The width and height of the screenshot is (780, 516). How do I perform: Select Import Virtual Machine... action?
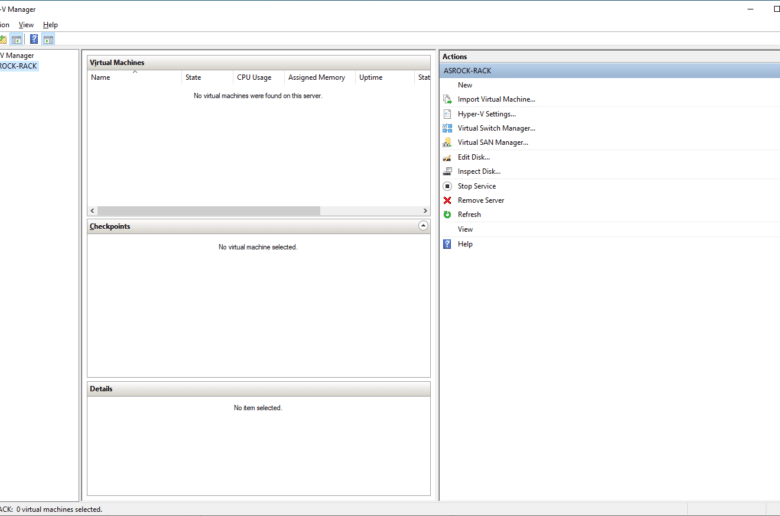click(496, 100)
